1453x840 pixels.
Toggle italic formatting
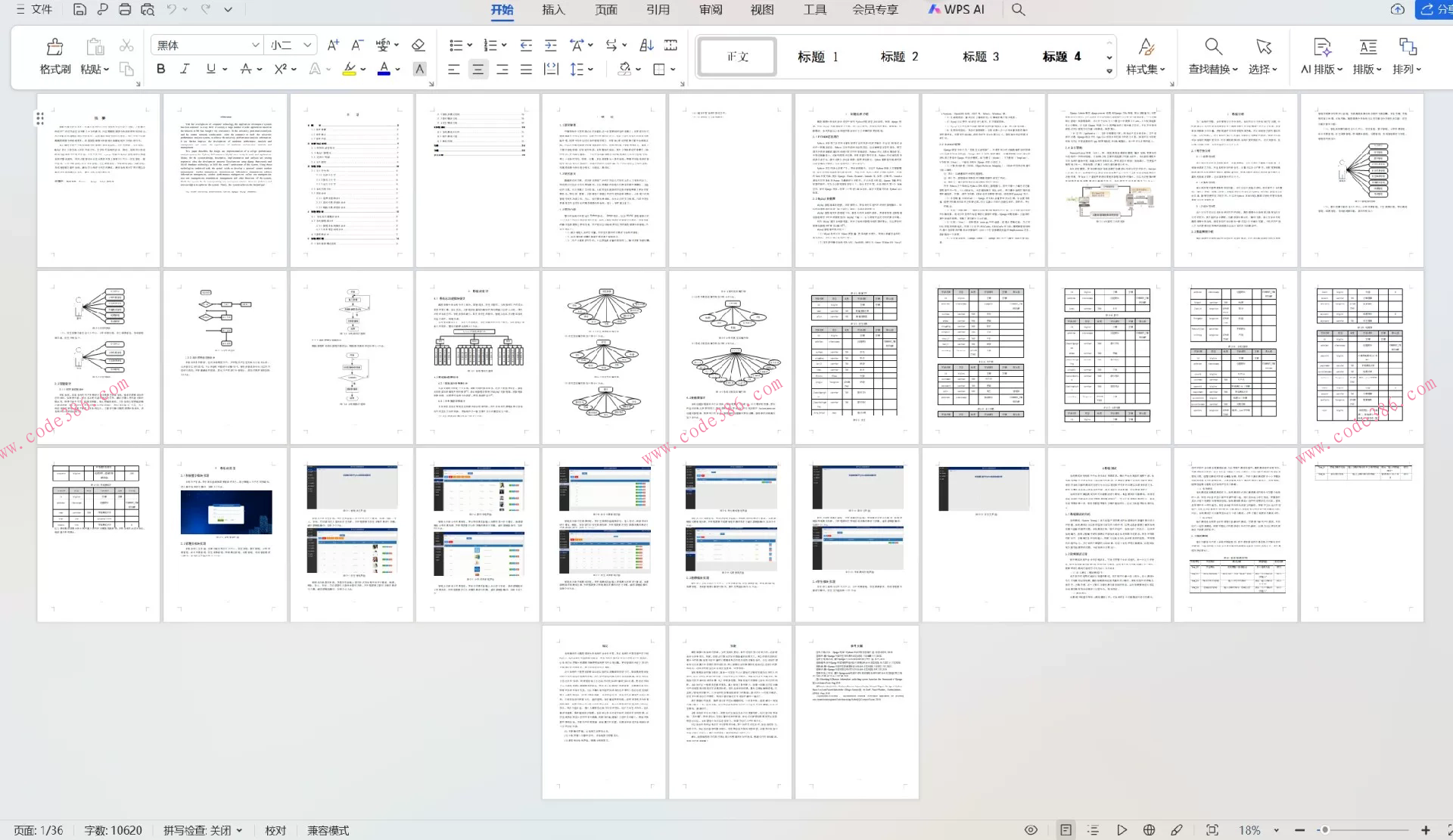(185, 69)
